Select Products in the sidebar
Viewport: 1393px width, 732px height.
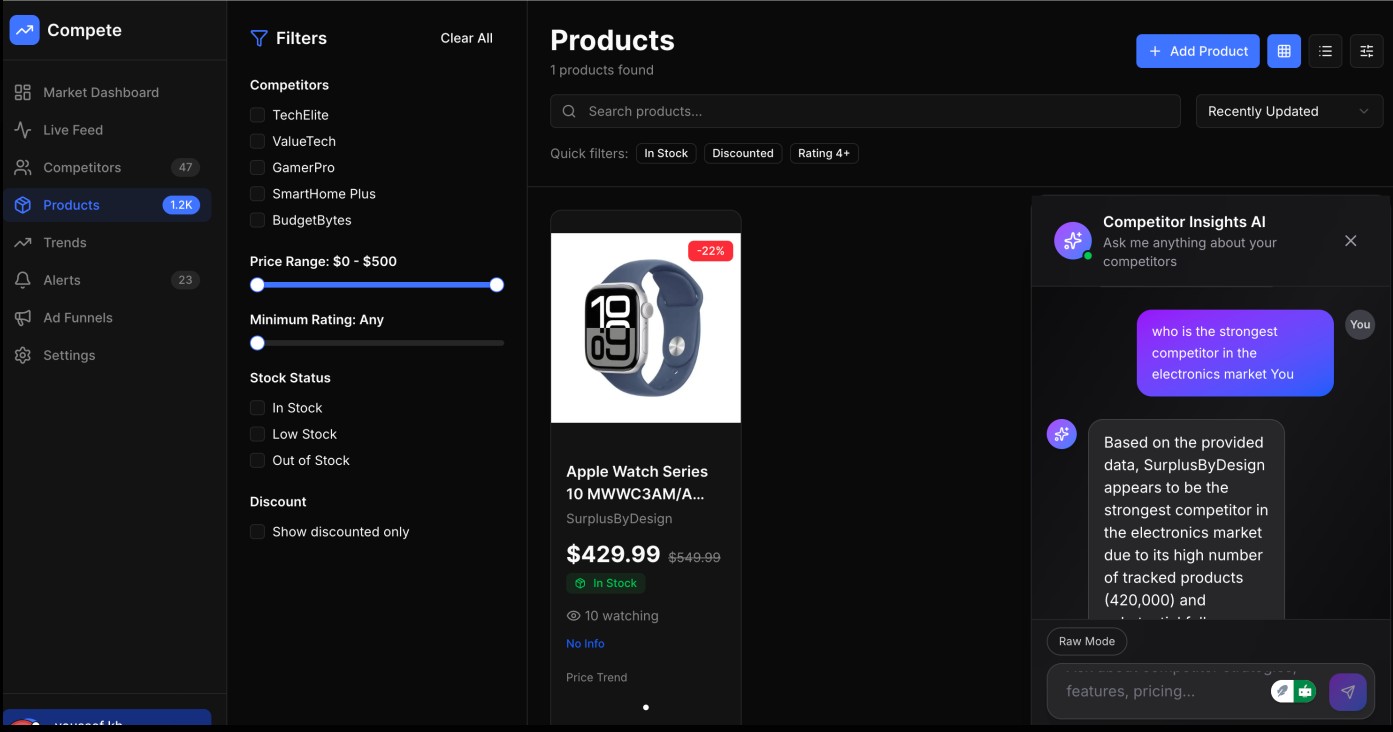[x=107, y=205]
